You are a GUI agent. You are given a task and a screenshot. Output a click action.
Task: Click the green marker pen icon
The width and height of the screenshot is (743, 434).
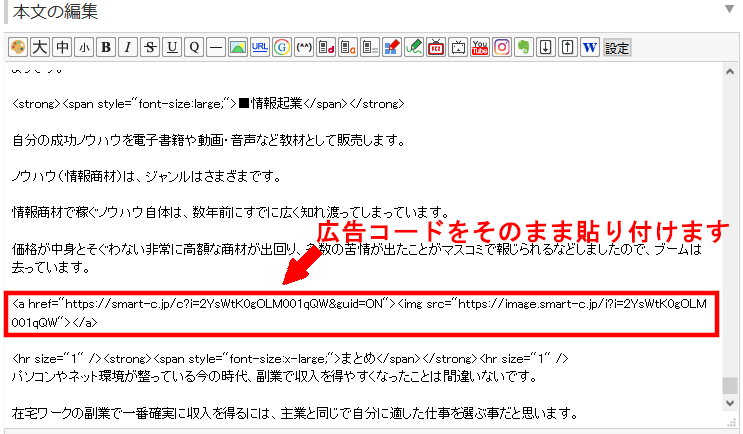click(414, 47)
